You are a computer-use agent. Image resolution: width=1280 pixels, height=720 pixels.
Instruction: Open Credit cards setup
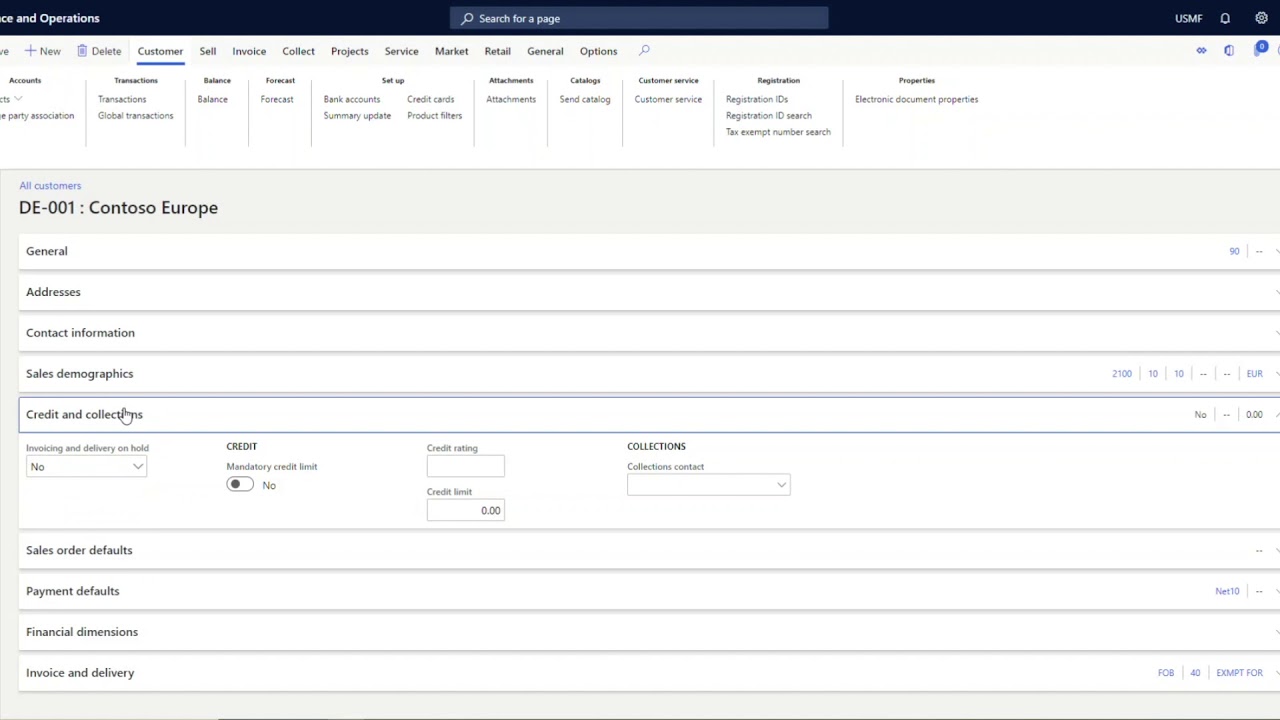click(x=430, y=99)
